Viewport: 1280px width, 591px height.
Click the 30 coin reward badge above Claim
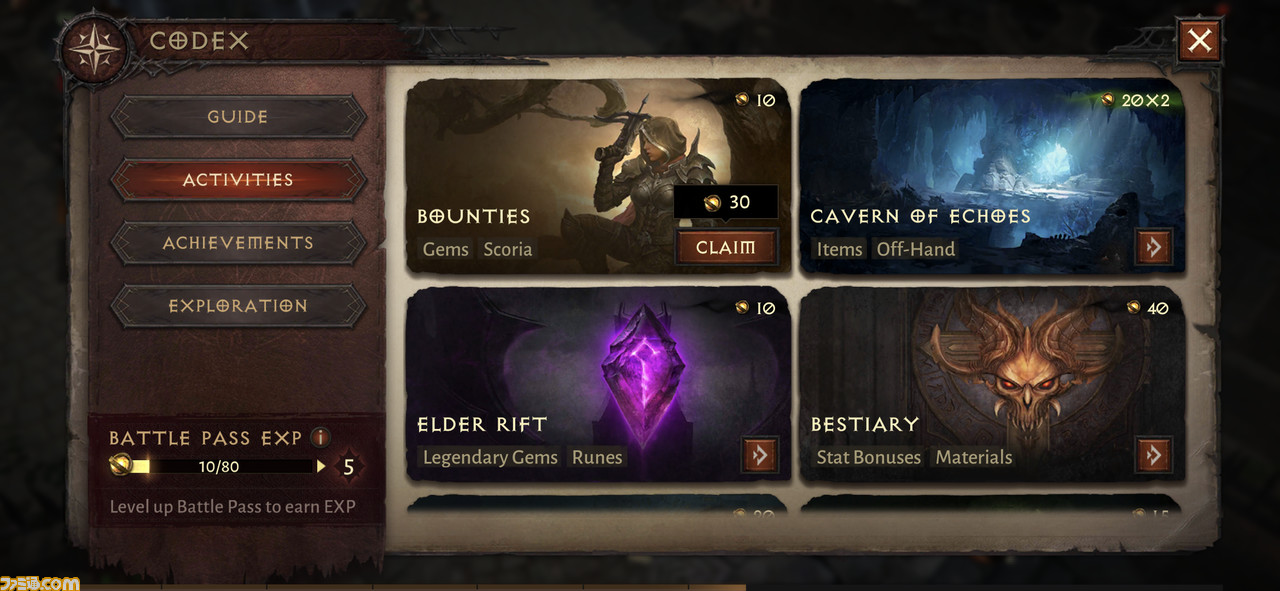727,202
